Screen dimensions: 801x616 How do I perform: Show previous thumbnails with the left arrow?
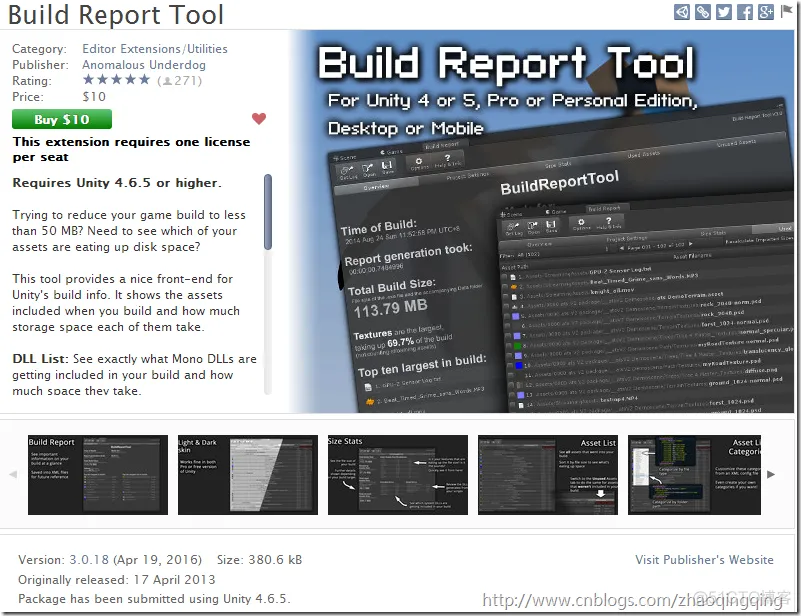pyautogui.click(x=13, y=475)
